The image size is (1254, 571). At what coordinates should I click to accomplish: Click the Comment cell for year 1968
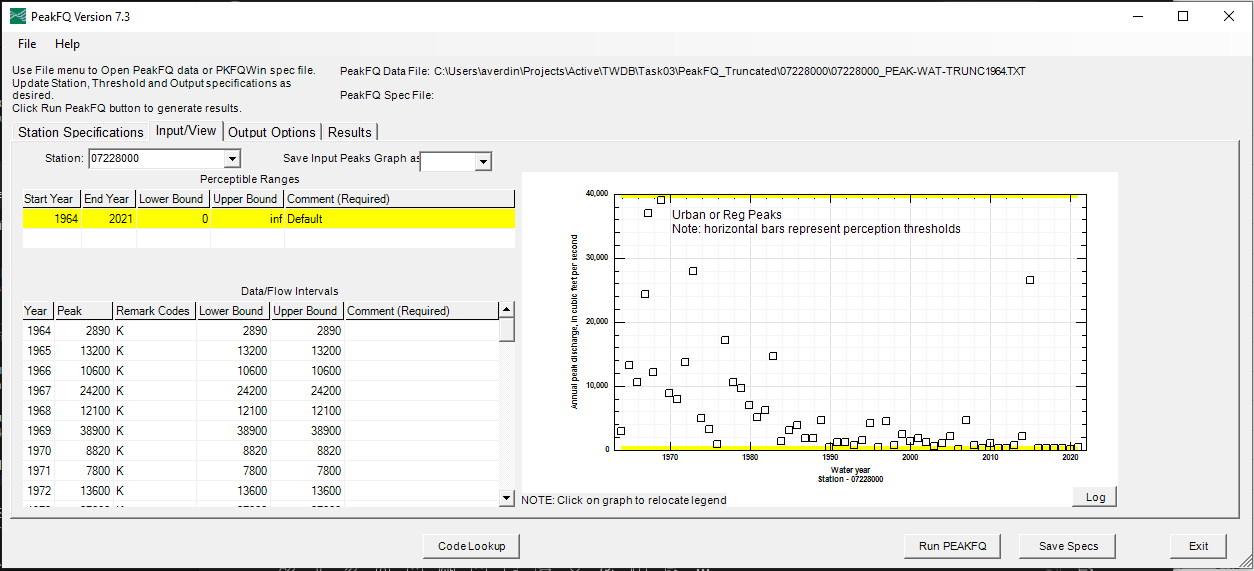coord(421,411)
